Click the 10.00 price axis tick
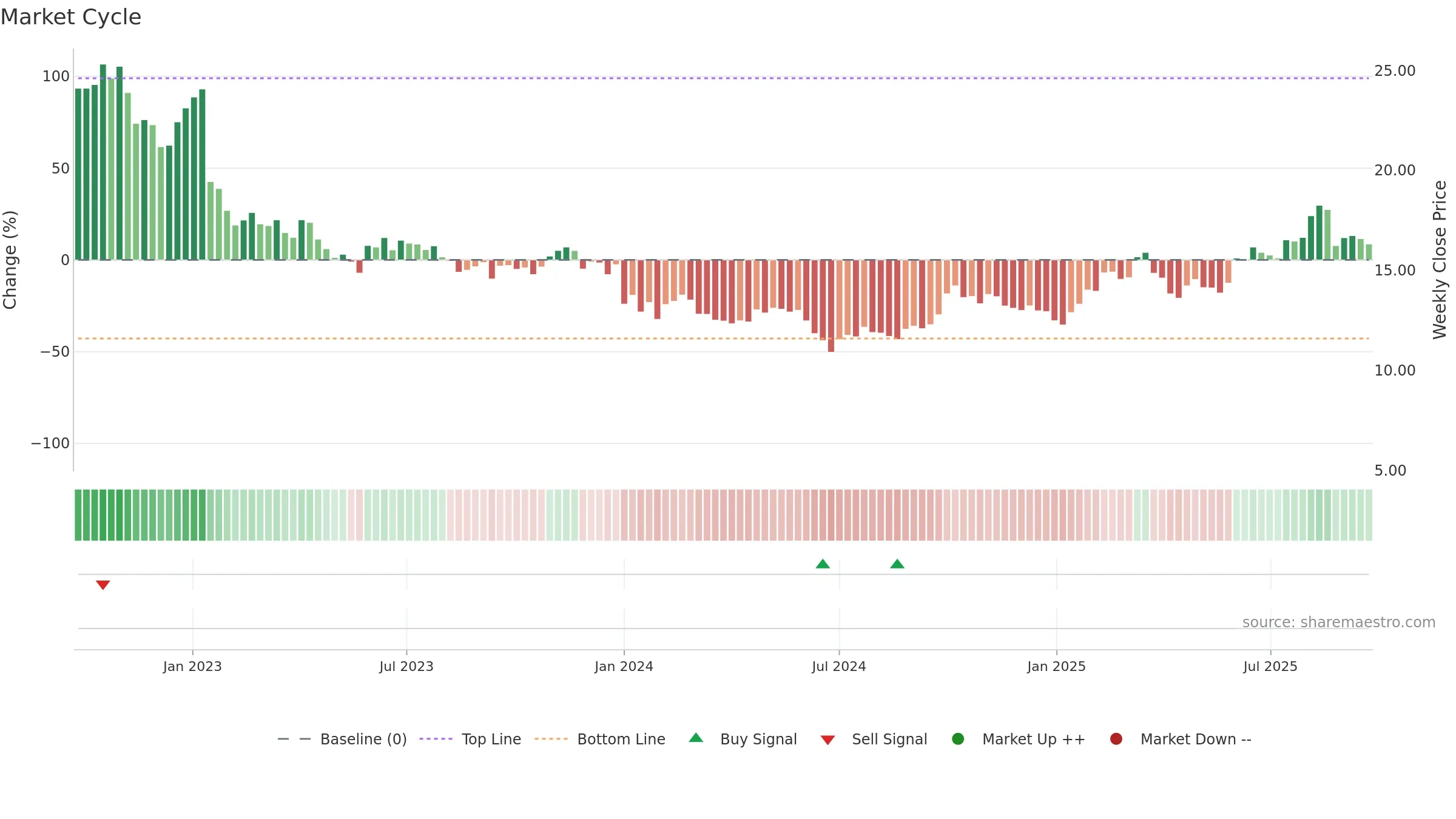Image resolution: width=1456 pixels, height=819 pixels. pyautogui.click(x=1395, y=371)
